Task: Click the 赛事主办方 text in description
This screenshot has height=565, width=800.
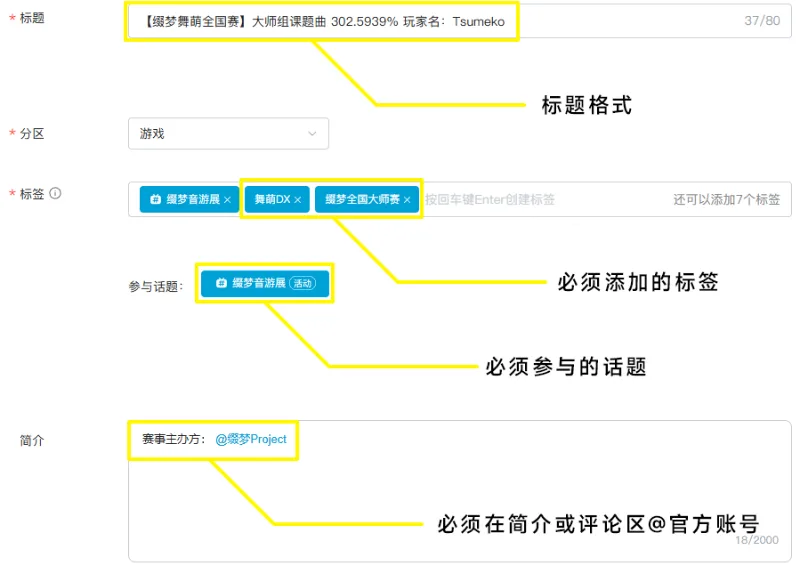Action: click(x=173, y=439)
